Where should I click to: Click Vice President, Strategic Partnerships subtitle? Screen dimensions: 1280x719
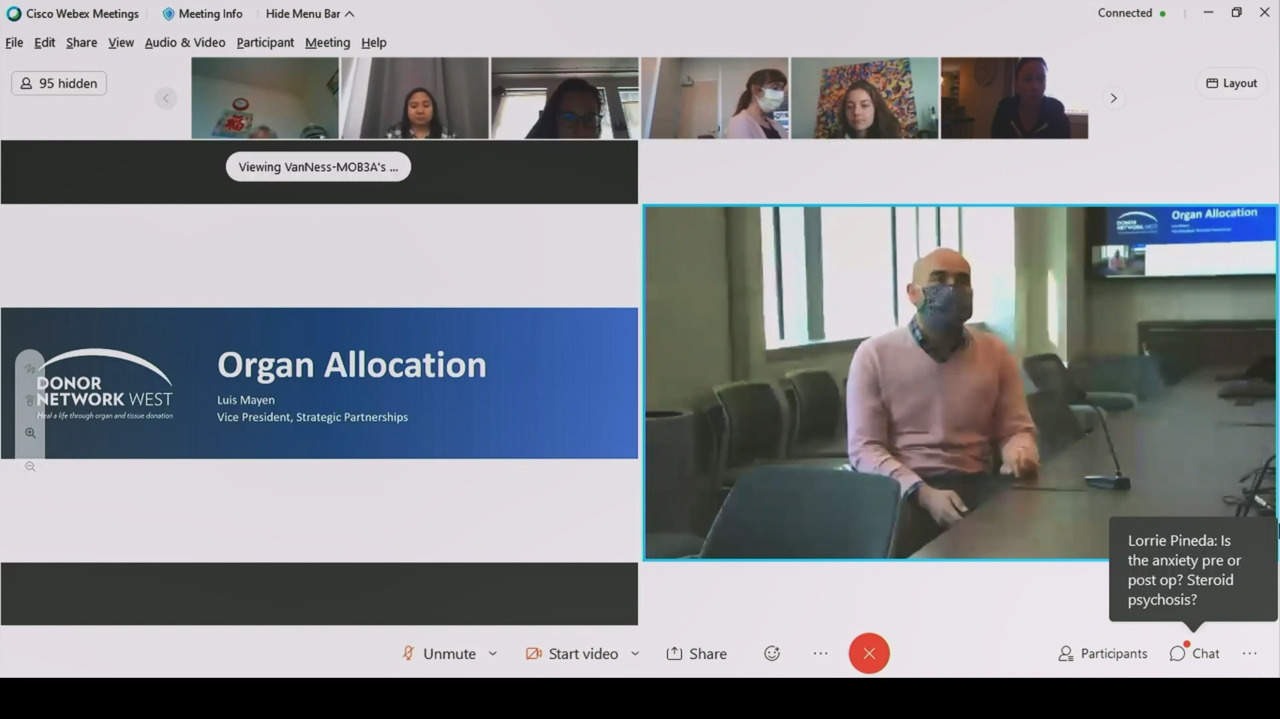312,417
